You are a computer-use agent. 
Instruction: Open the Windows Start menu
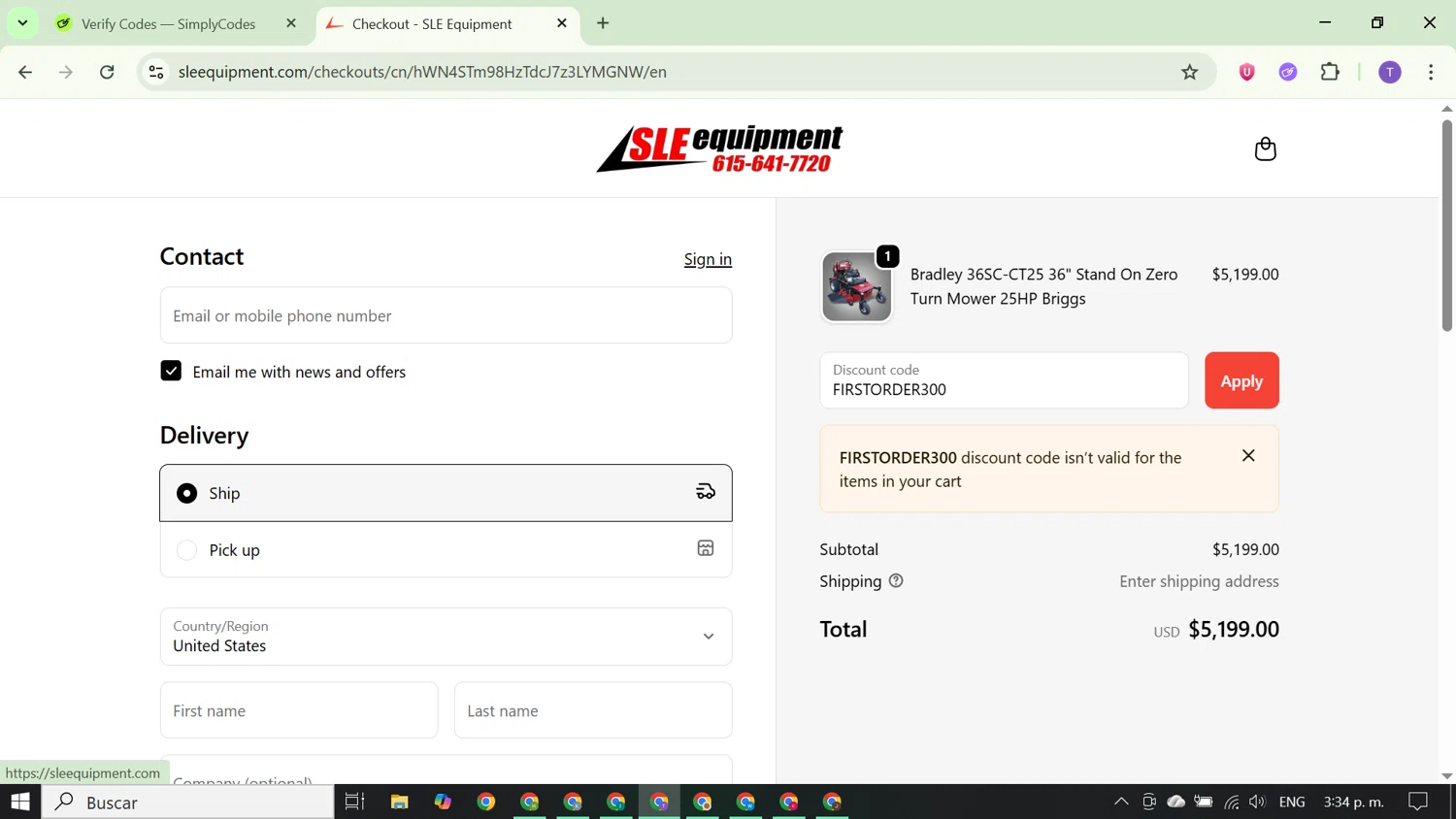pos(20,802)
